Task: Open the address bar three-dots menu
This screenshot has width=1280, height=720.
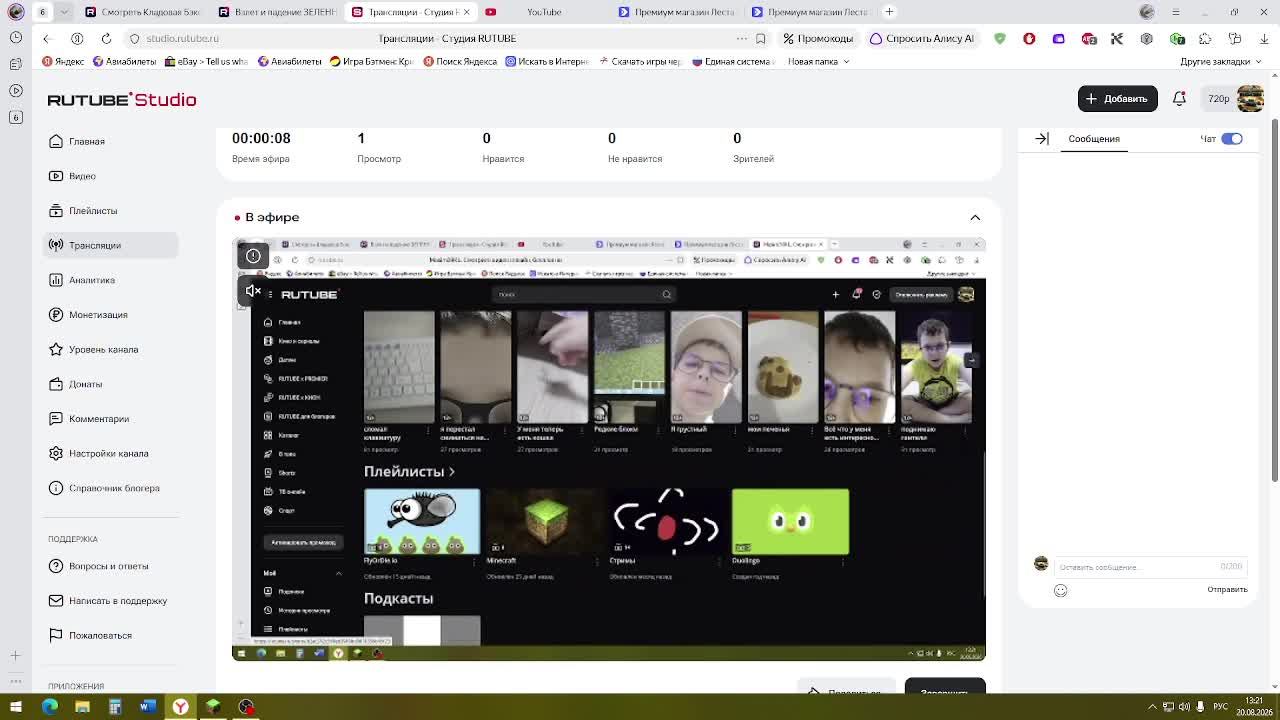Action: (741, 38)
